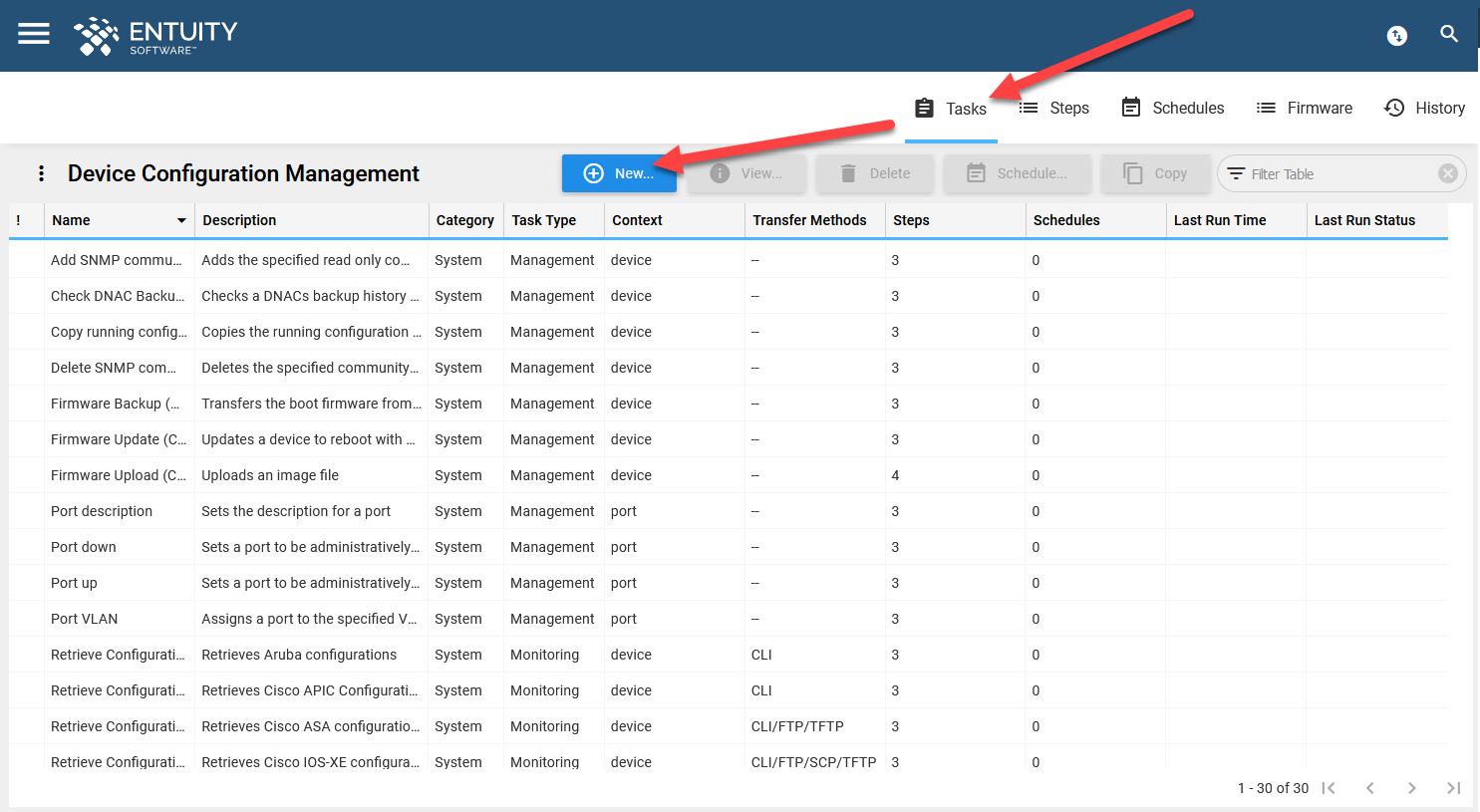This screenshot has height=812, width=1480.
Task: Click the Copy button
Action: pos(1156,172)
